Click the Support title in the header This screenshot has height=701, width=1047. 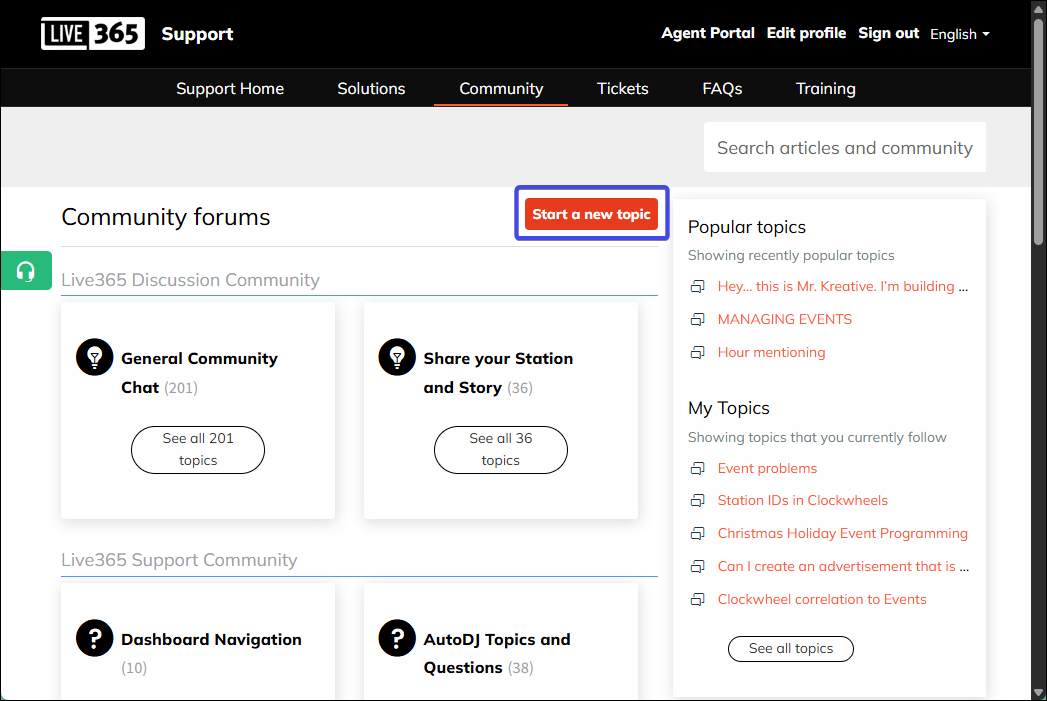click(197, 33)
